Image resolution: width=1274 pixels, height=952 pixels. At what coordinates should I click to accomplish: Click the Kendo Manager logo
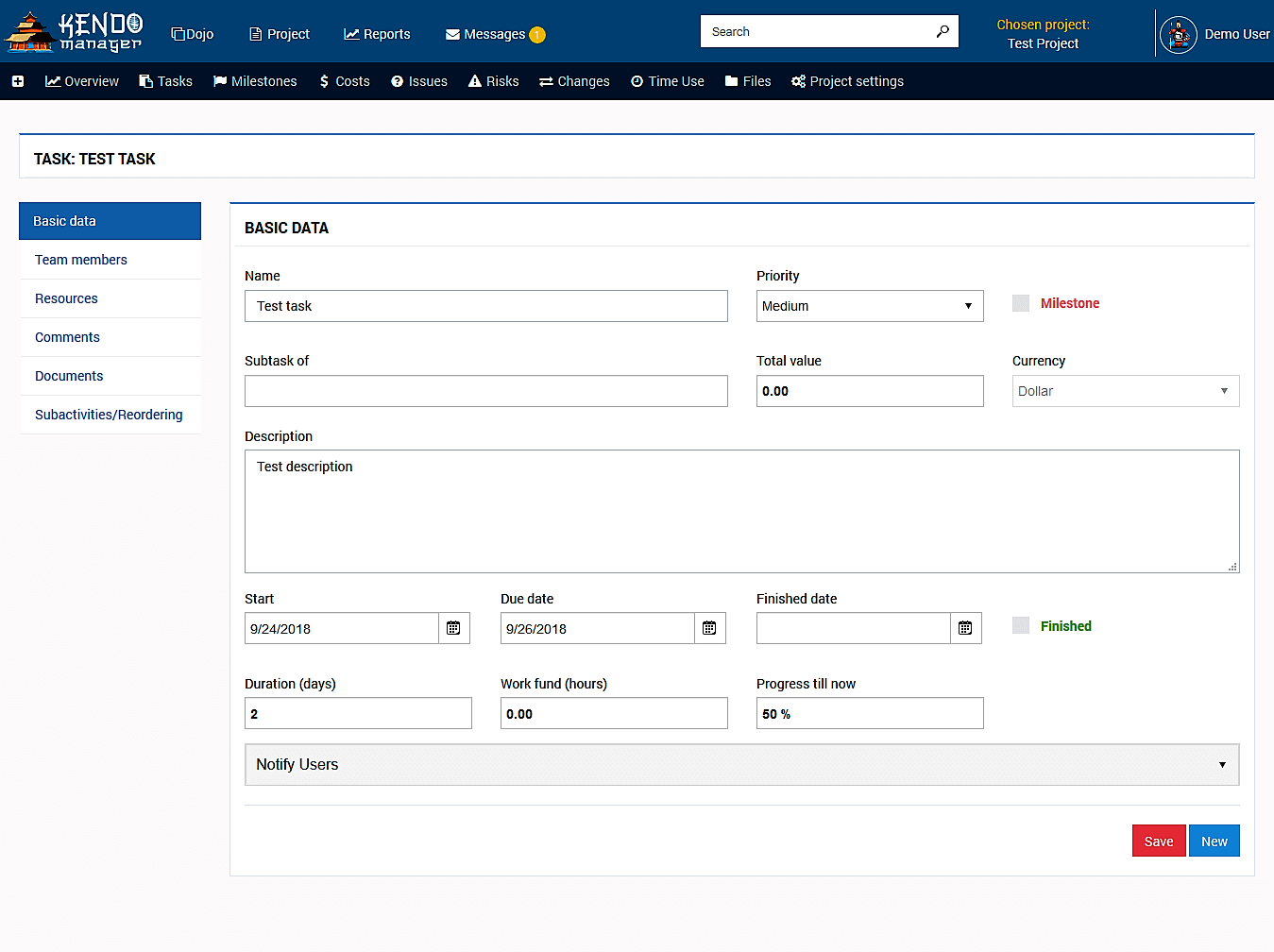[x=74, y=32]
